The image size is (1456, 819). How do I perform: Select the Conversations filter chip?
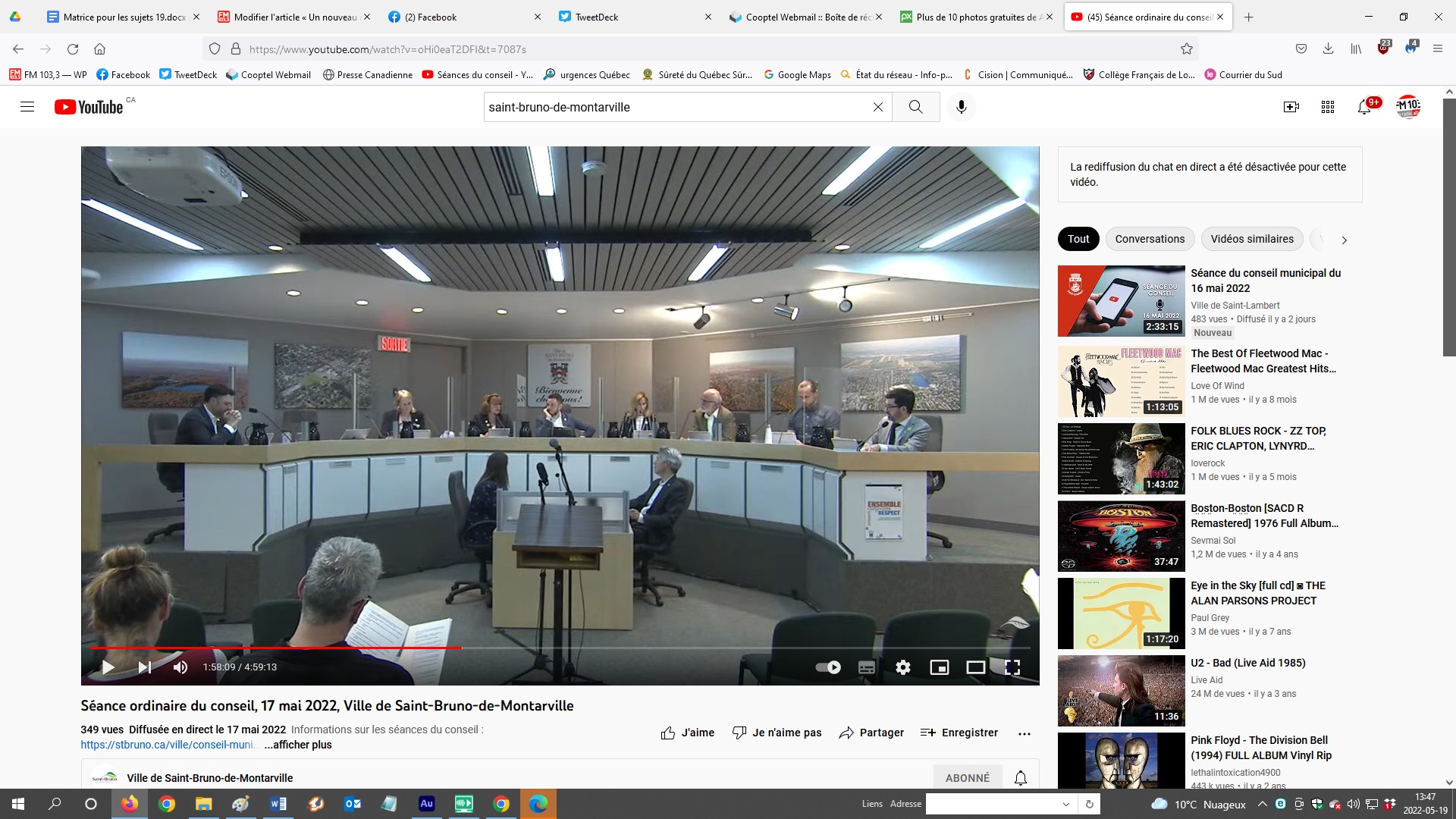(x=1149, y=239)
